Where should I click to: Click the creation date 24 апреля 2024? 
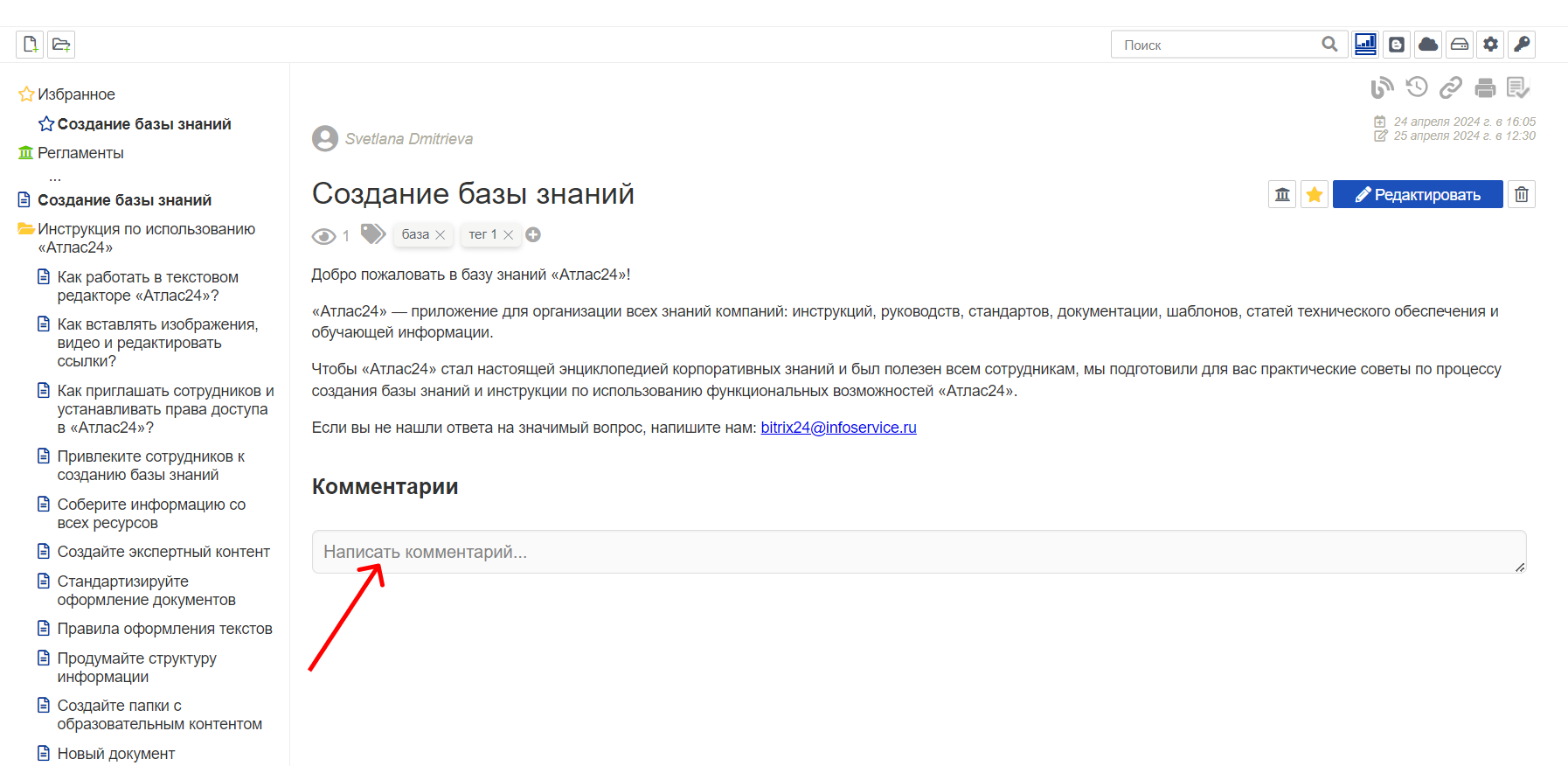1464,122
